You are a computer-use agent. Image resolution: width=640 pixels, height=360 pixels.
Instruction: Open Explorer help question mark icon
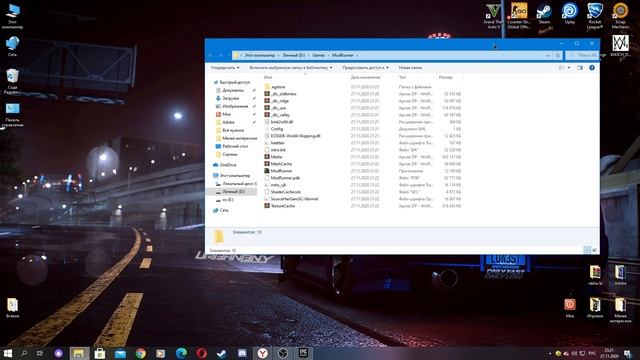point(592,67)
